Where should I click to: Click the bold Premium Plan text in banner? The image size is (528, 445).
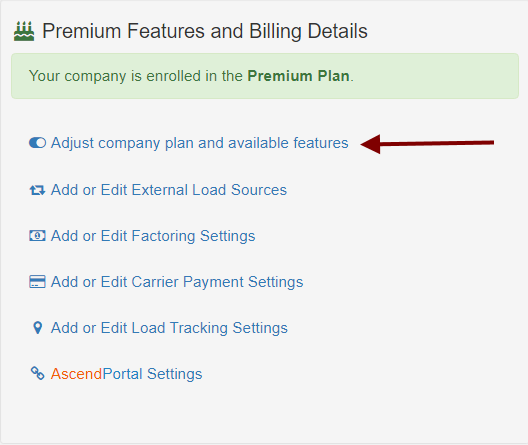[298, 76]
